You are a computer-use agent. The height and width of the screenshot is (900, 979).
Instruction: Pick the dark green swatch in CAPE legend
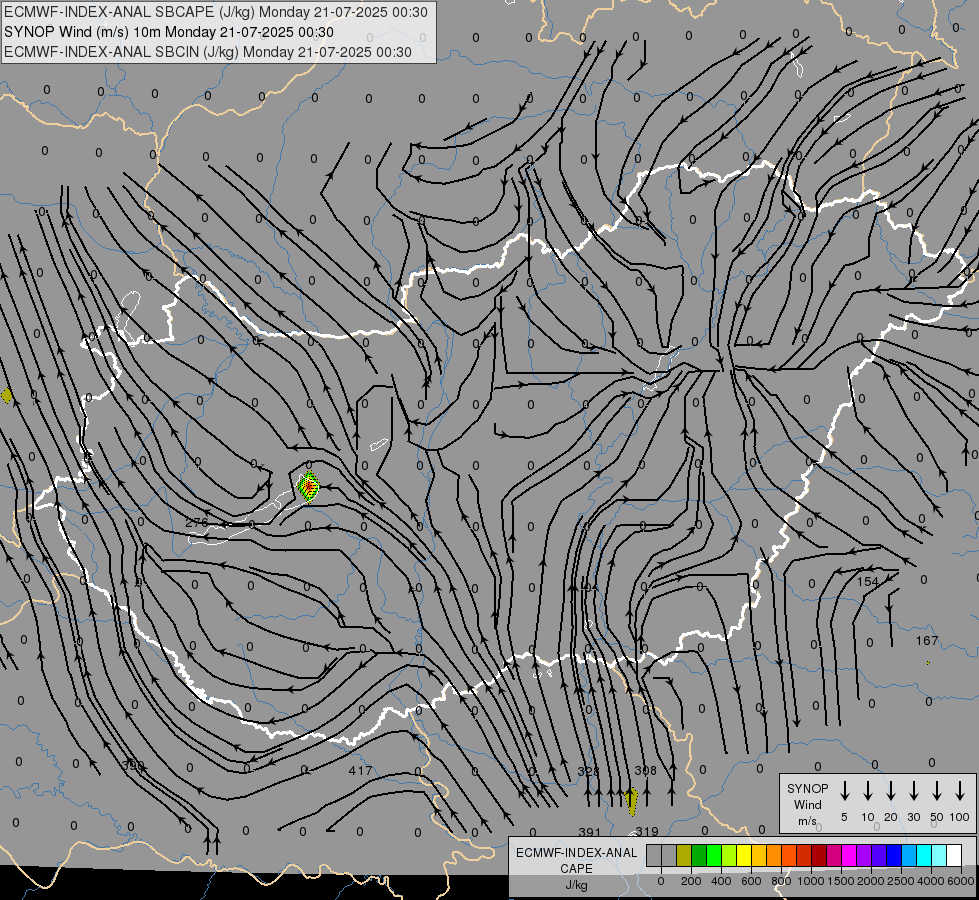[x=699, y=855]
